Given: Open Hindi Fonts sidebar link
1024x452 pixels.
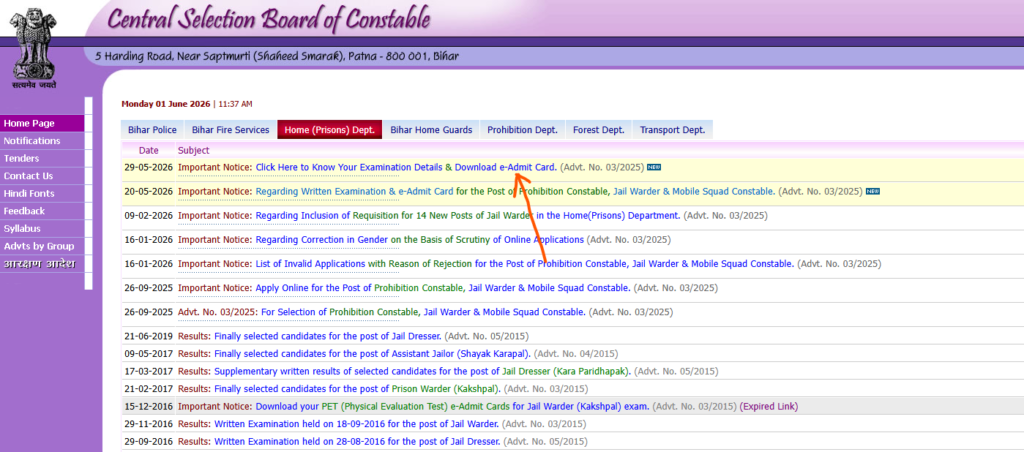Looking at the screenshot, I should point(42,194).
